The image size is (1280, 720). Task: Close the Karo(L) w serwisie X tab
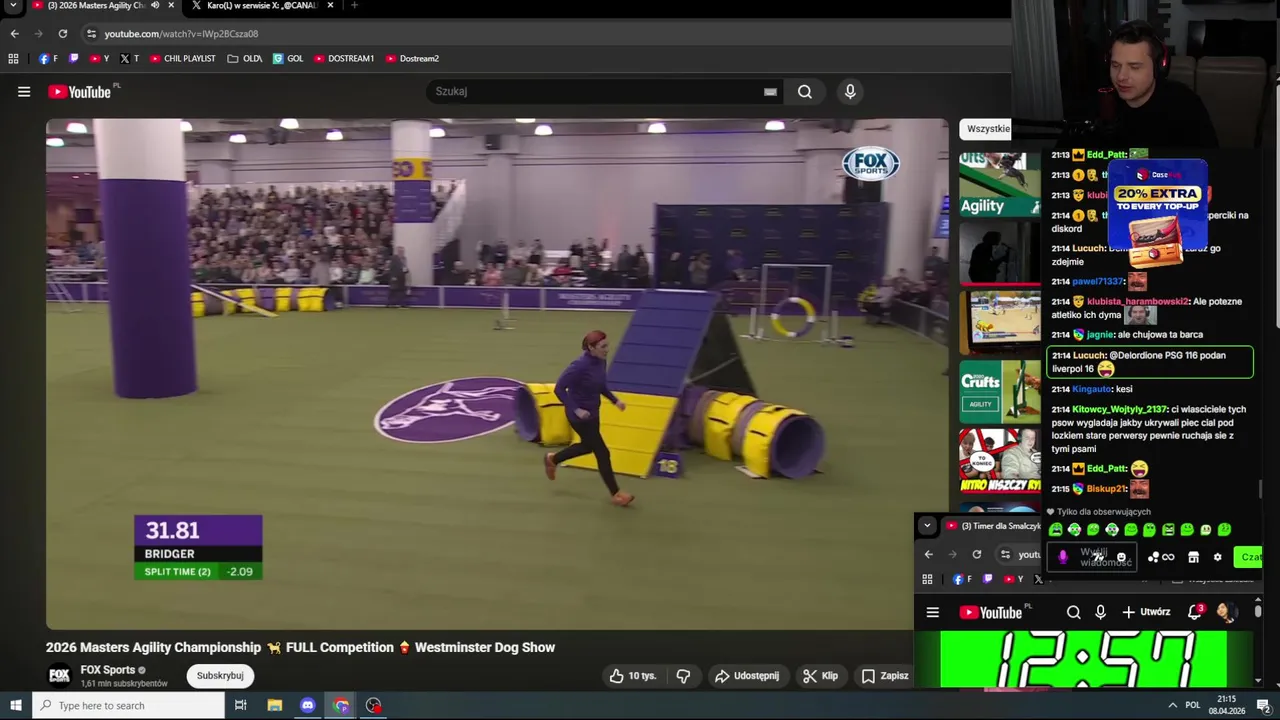330,5
